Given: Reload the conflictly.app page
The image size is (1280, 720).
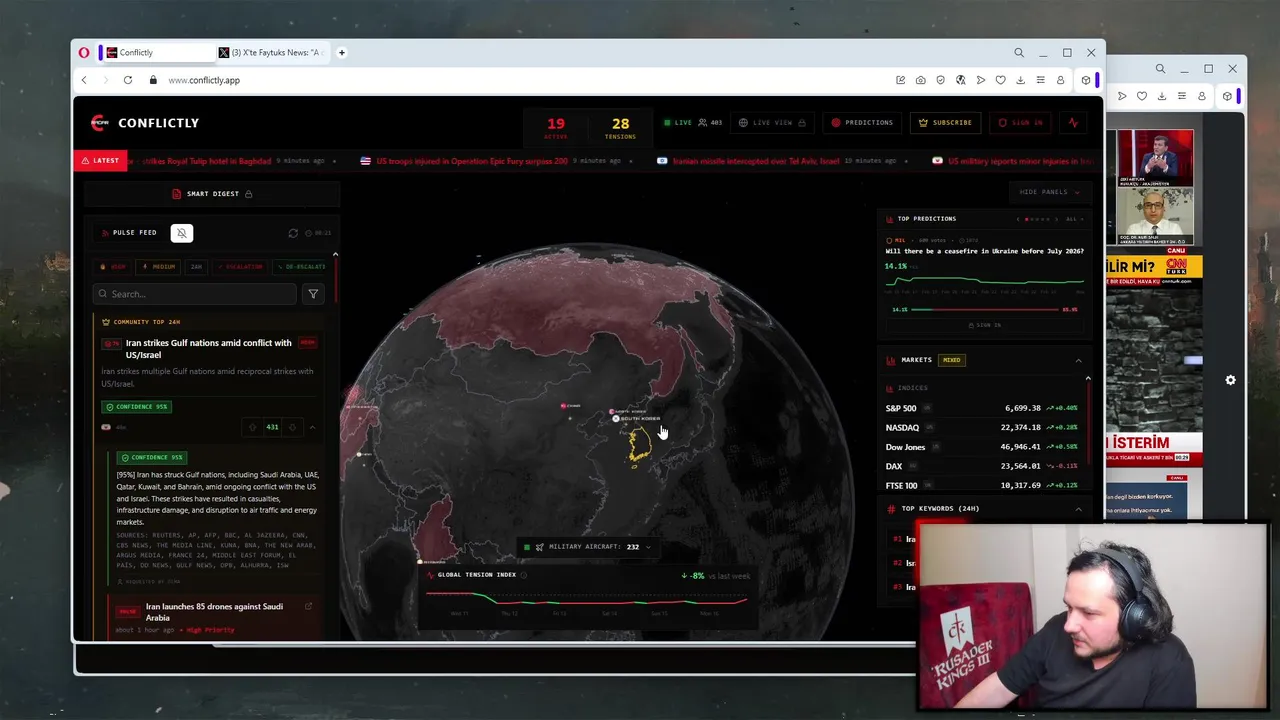Looking at the screenshot, I should (x=128, y=80).
